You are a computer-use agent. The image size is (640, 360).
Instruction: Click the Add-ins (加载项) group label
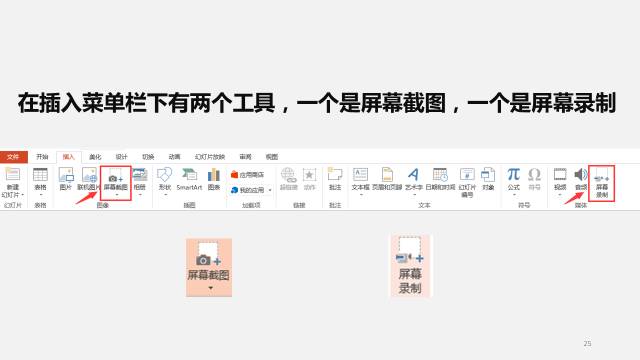(x=251, y=205)
